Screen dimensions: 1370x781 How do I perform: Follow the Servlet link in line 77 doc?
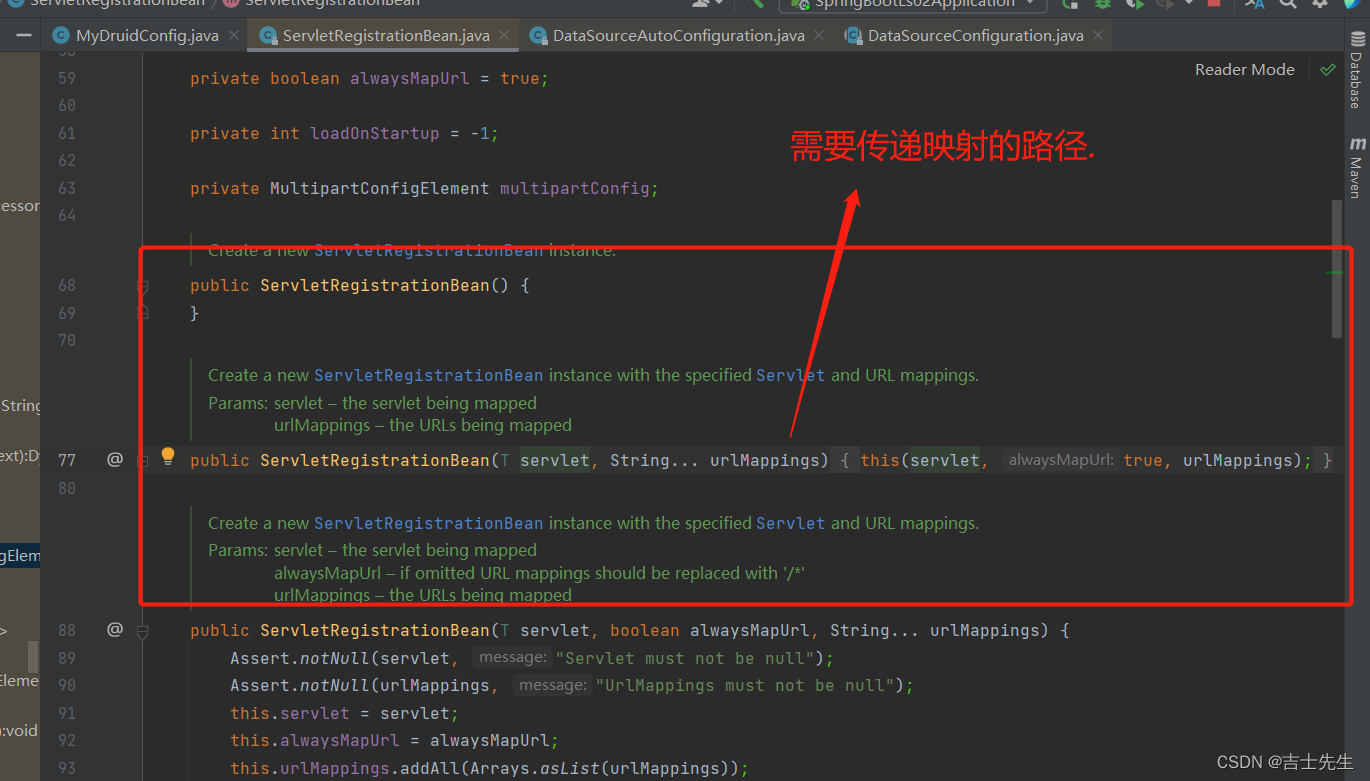click(791, 375)
